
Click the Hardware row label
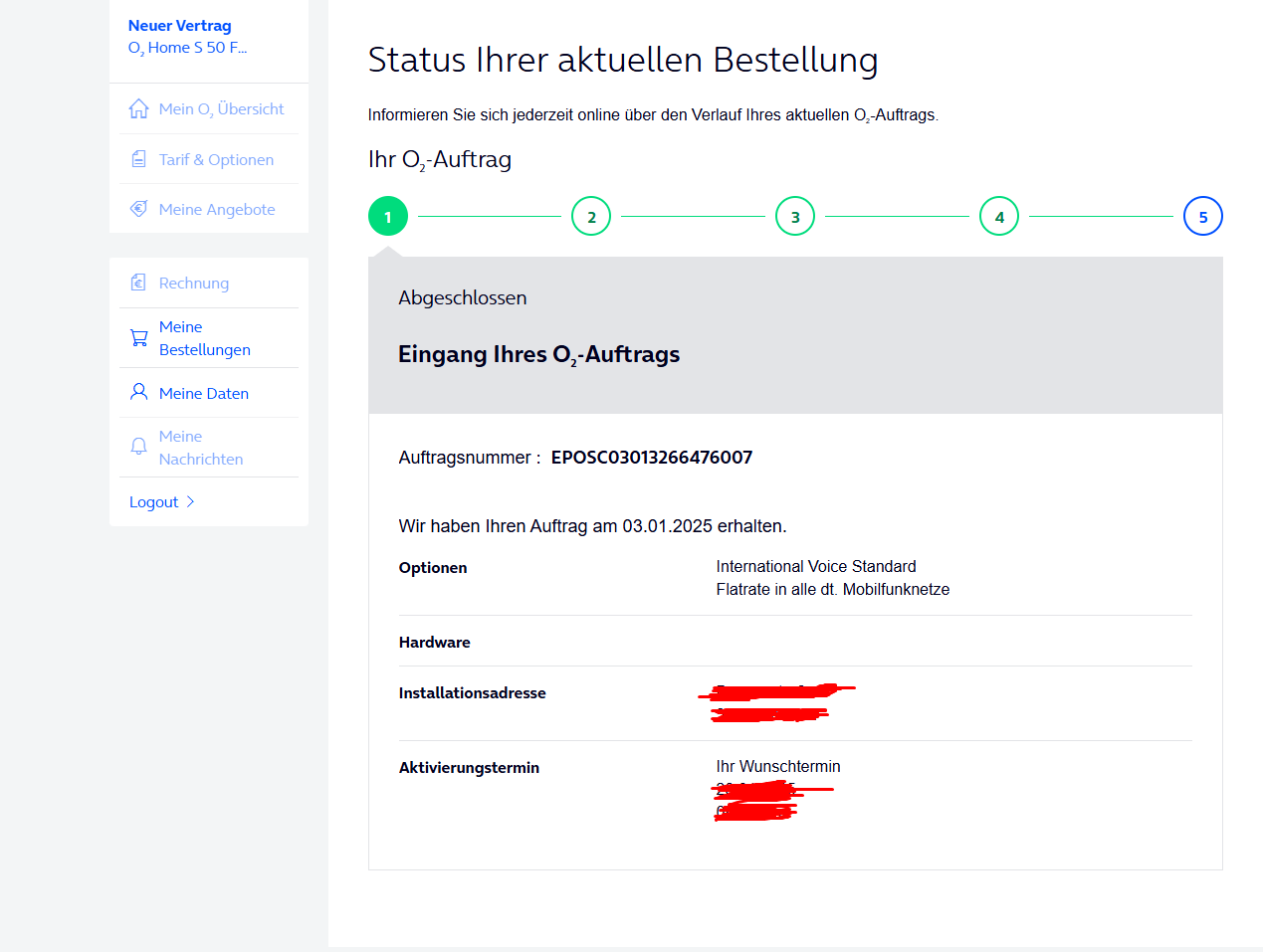click(435, 642)
